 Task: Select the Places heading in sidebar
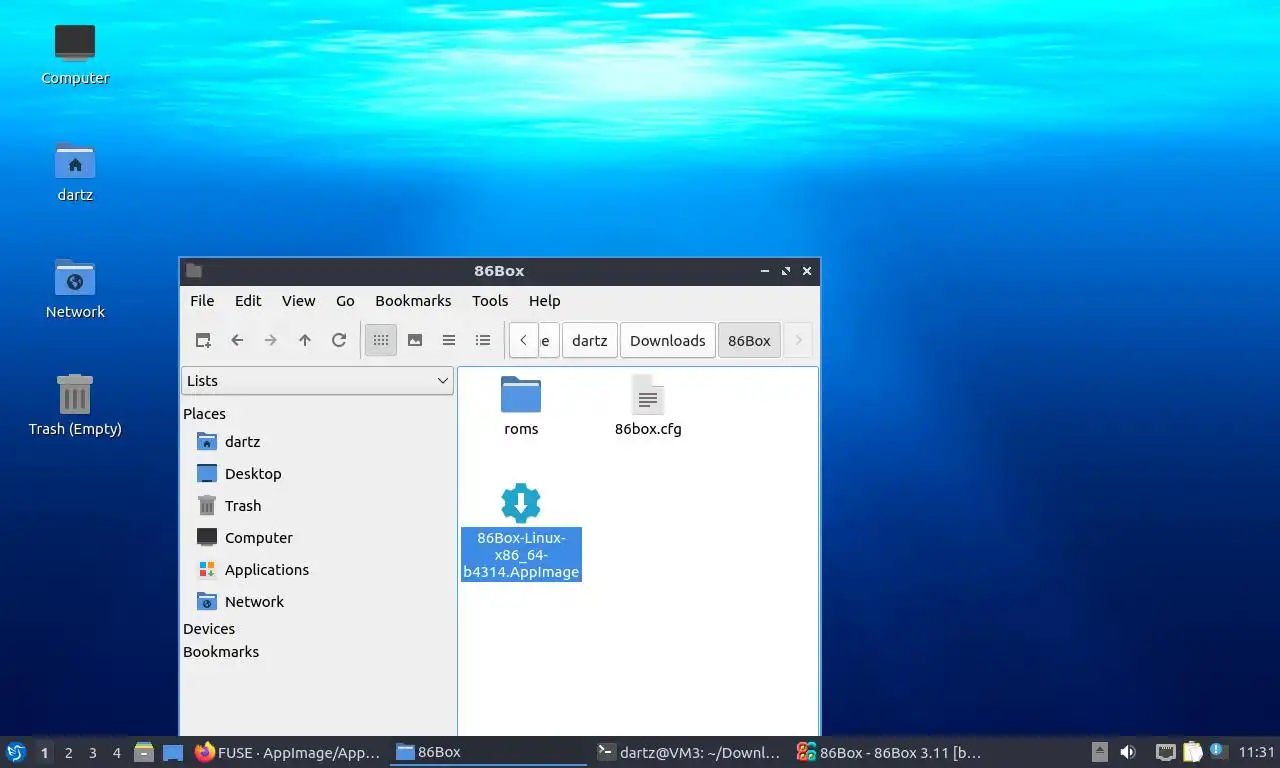pos(204,413)
